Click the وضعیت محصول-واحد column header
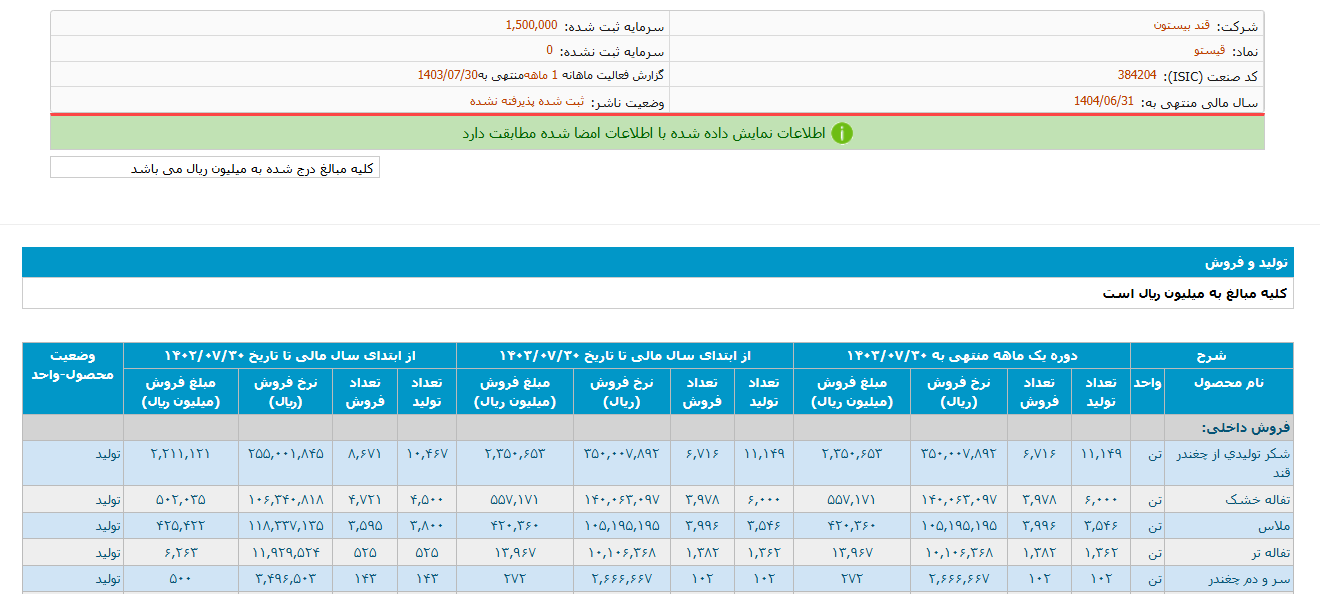Image resolution: width=1320 pixels, height=594 pixels. [x=73, y=365]
